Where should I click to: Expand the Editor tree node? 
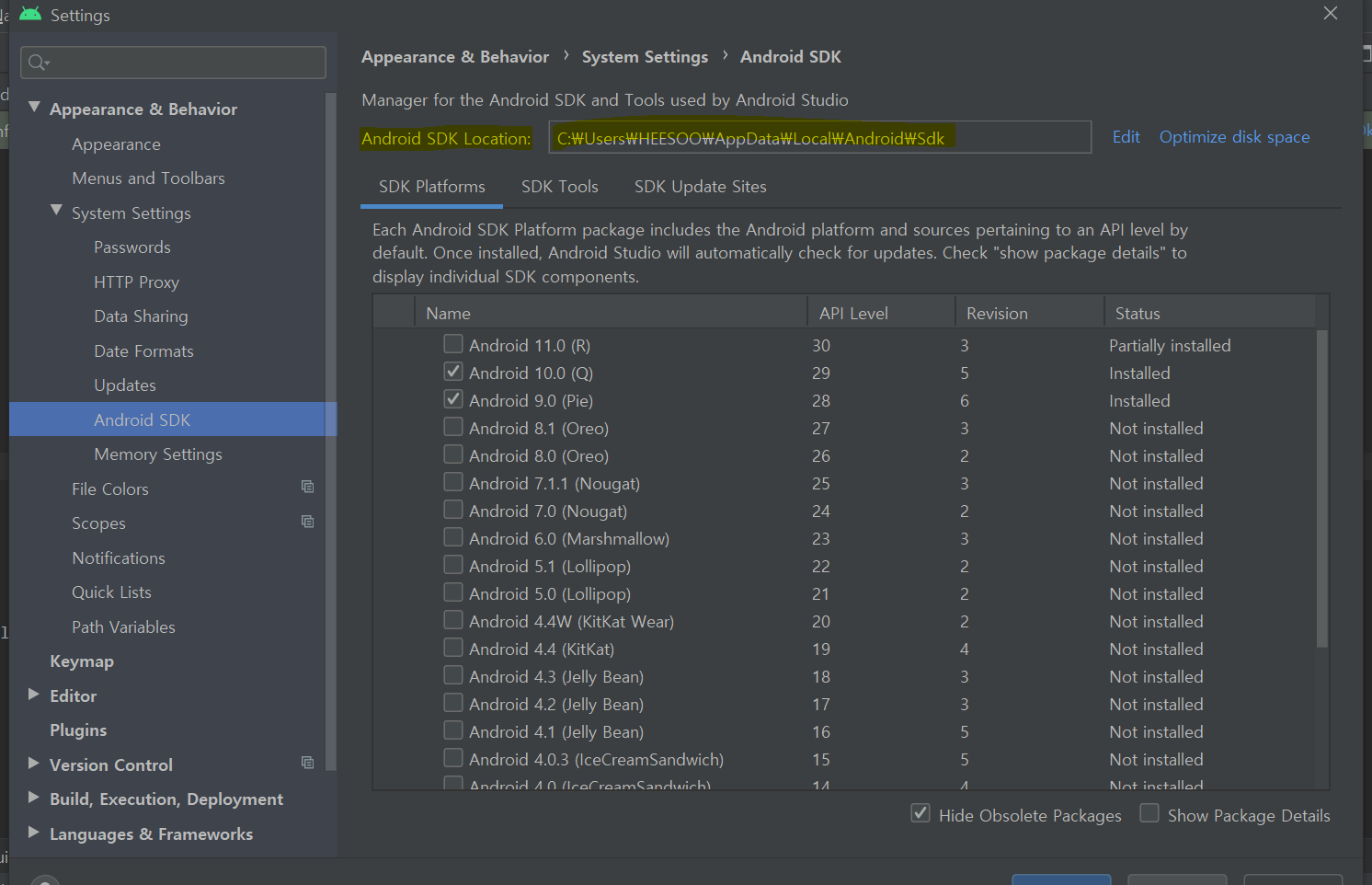tap(34, 695)
